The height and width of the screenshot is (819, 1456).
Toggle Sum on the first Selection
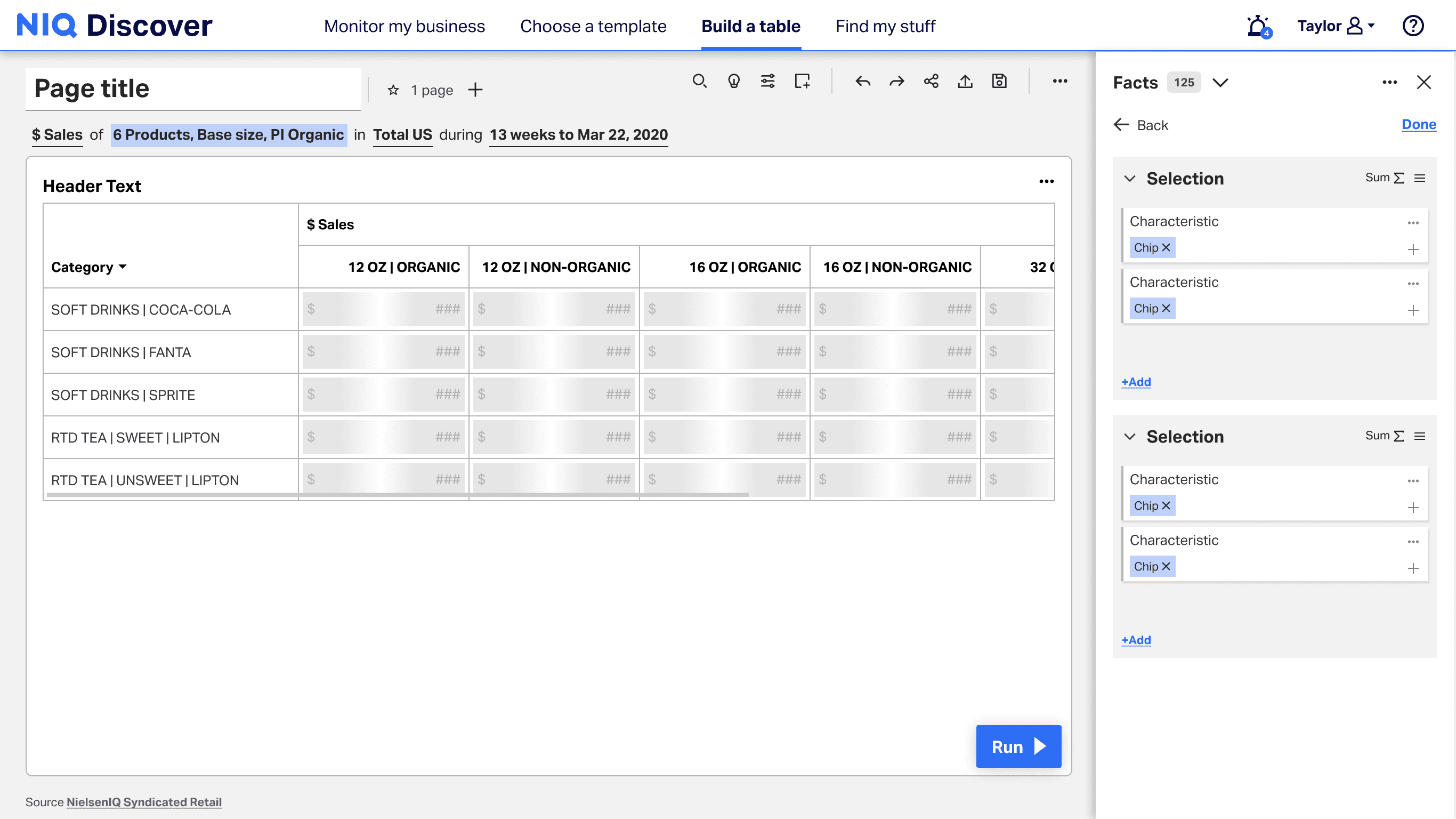point(1384,178)
